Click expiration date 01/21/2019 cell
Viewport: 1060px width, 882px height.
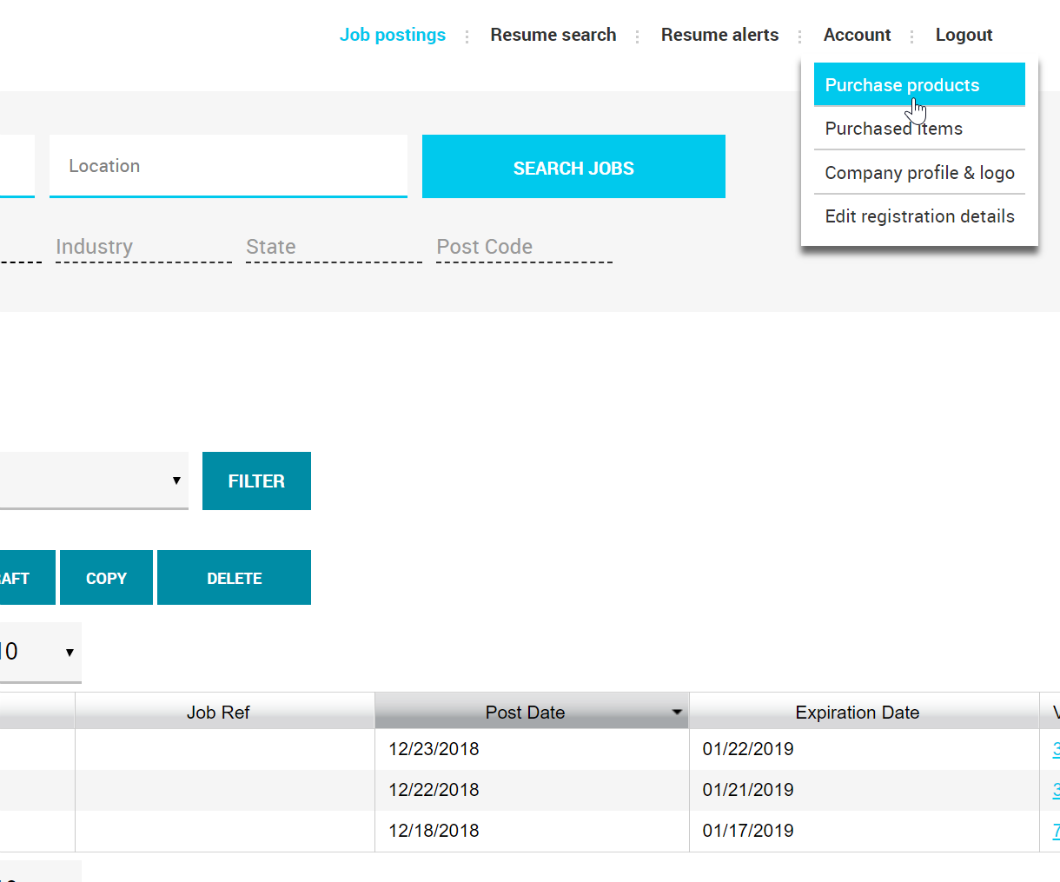click(863, 789)
